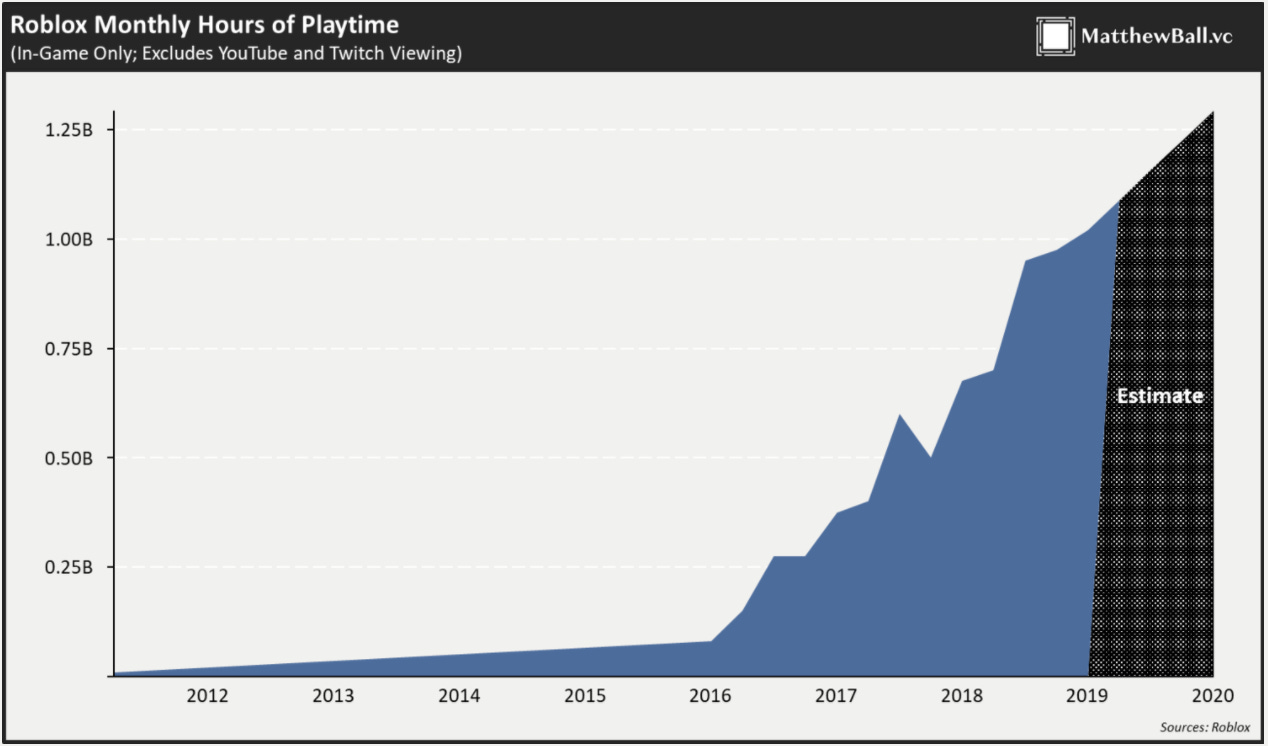Click the 2015 x-axis label
The height and width of the screenshot is (746, 1268).
coord(585,695)
